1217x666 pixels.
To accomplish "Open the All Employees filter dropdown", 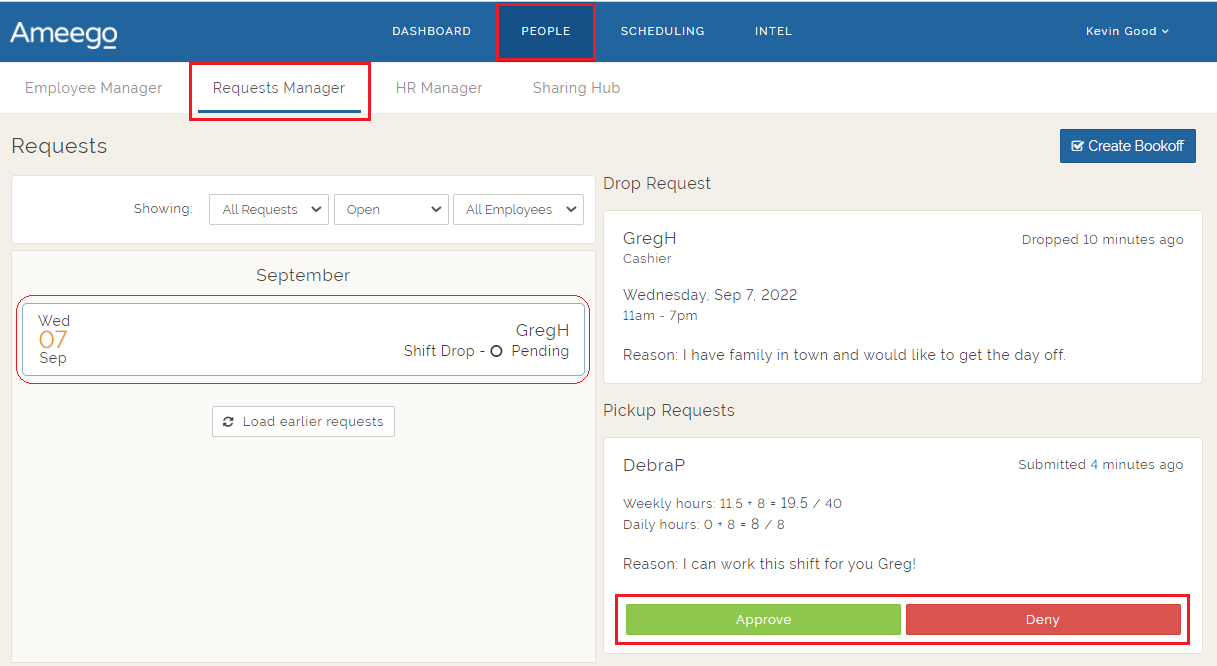I will click(x=518, y=209).
